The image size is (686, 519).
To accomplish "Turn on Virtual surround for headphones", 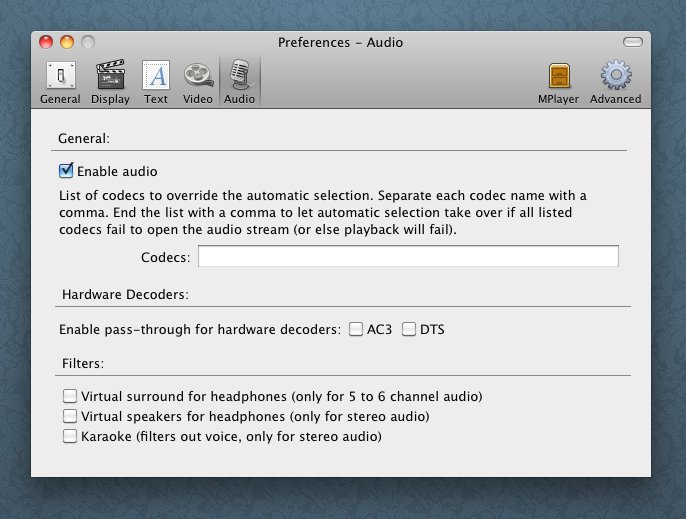I will pyautogui.click(x=70, y=396).
